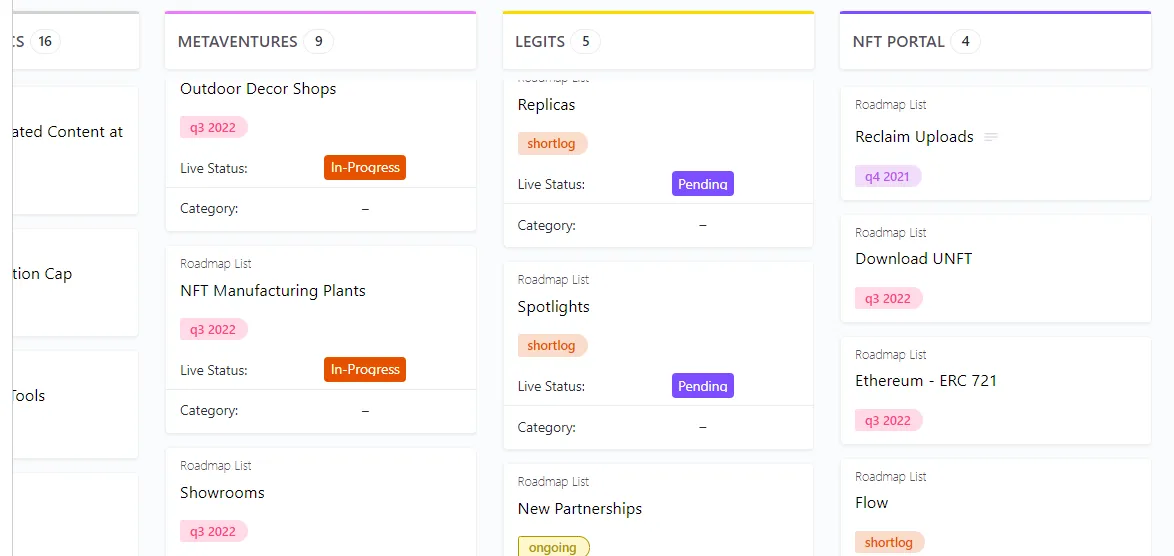Change In-Progress status on Outdoor Decor Shops

[x=365, y=168]
